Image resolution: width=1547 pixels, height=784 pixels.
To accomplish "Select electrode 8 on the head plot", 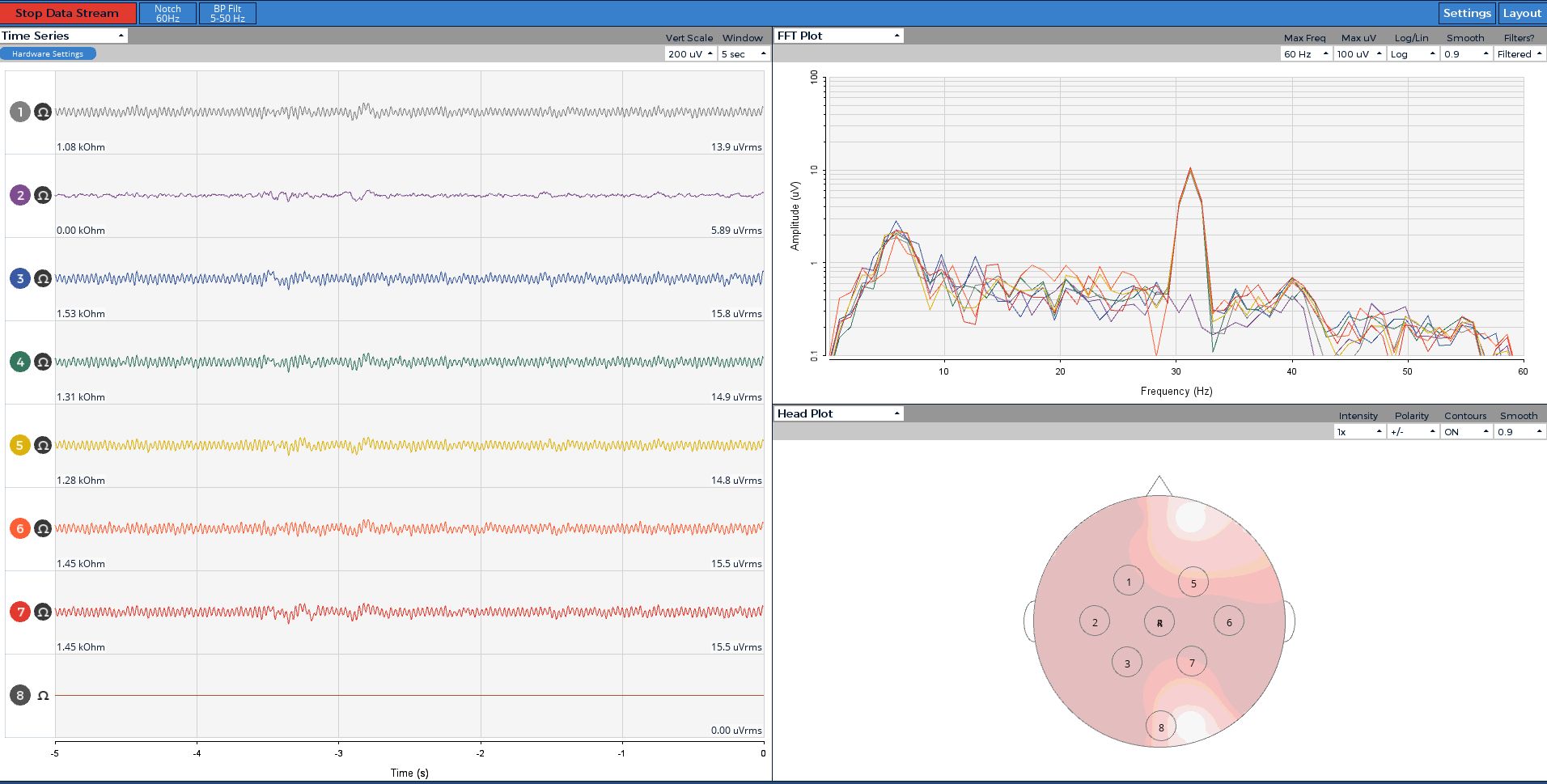I will tap(1160, 727).
